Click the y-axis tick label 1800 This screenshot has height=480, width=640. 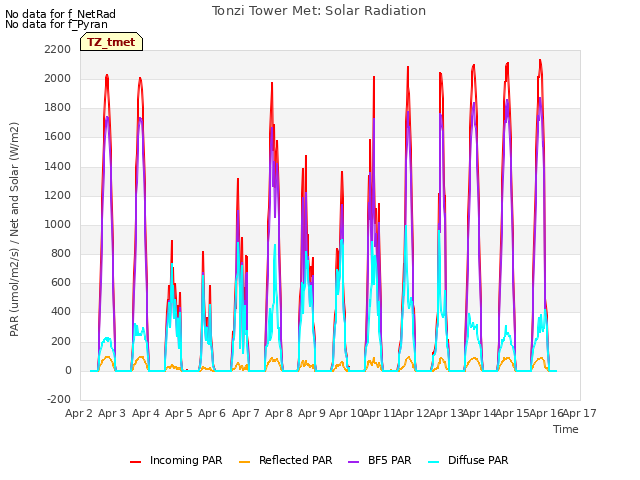click(x=58, y=108)
